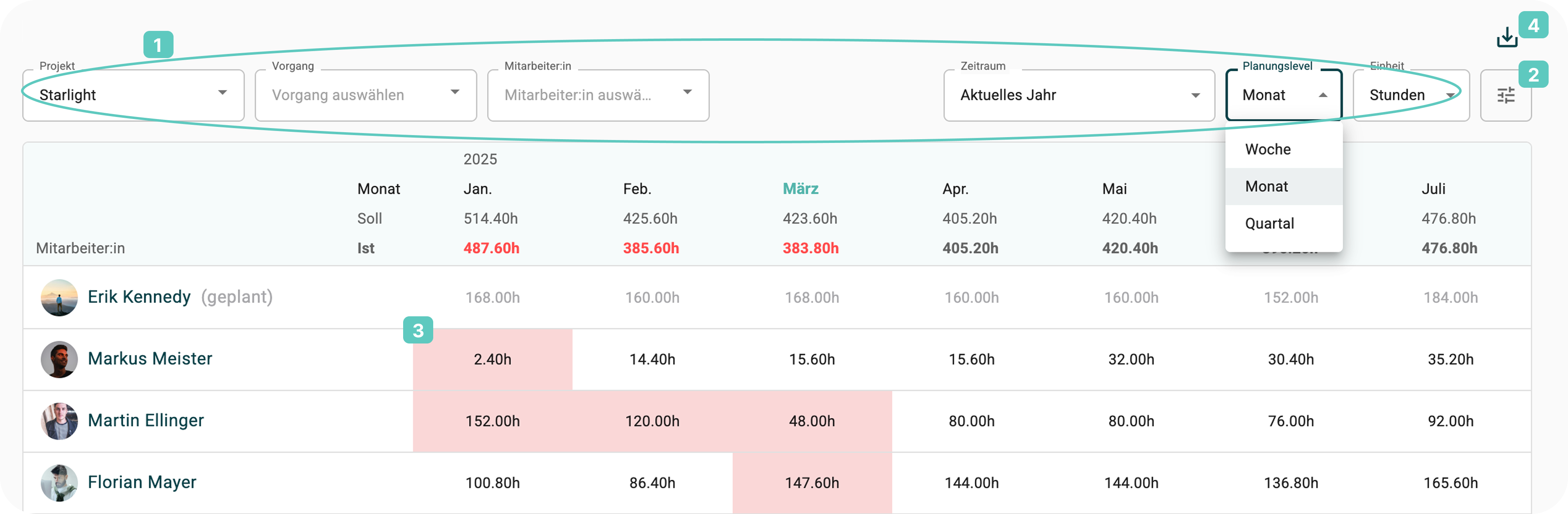Click Markus Meister's avatar picture

(59, 359)
